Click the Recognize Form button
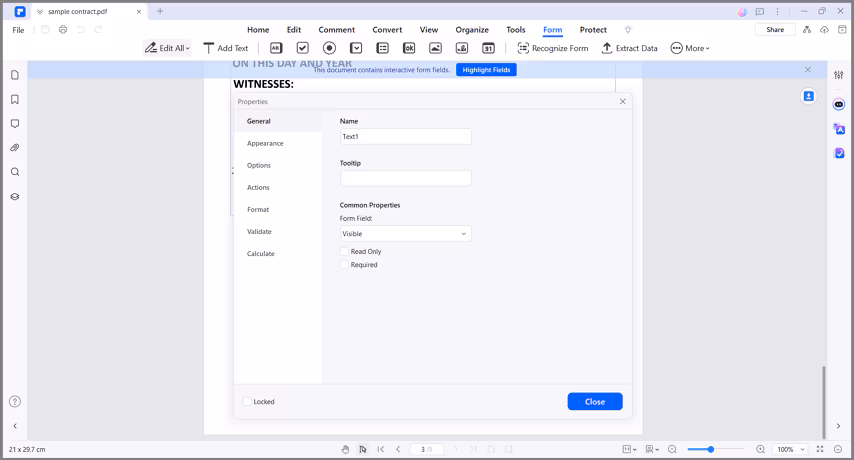The height and width of the screenshot is (460, 854). coord(553,48)
